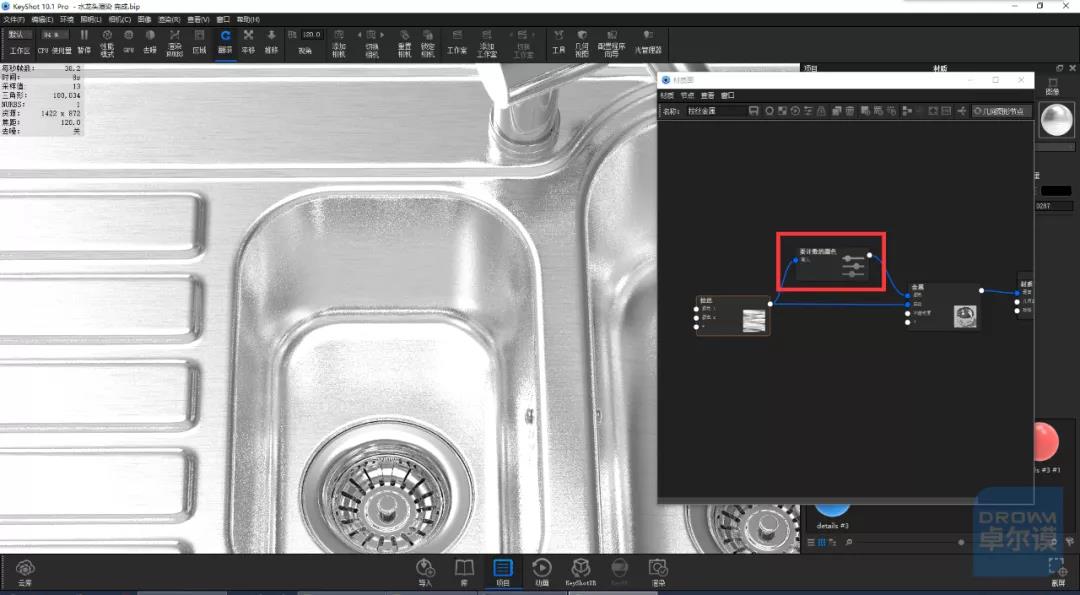Viewport: 1080px width, 595px height.
Task: Open the 帮助 menu
Action: click(248, 20)
